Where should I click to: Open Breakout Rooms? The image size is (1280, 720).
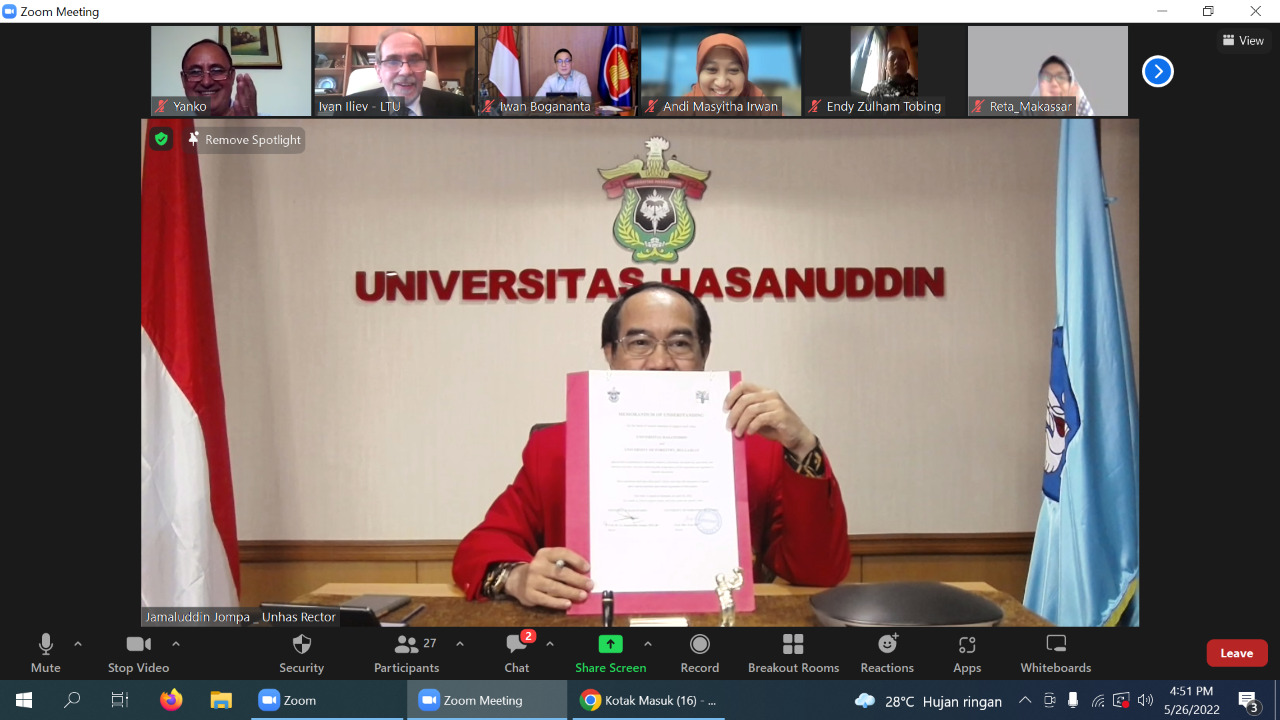click(793, 652)
